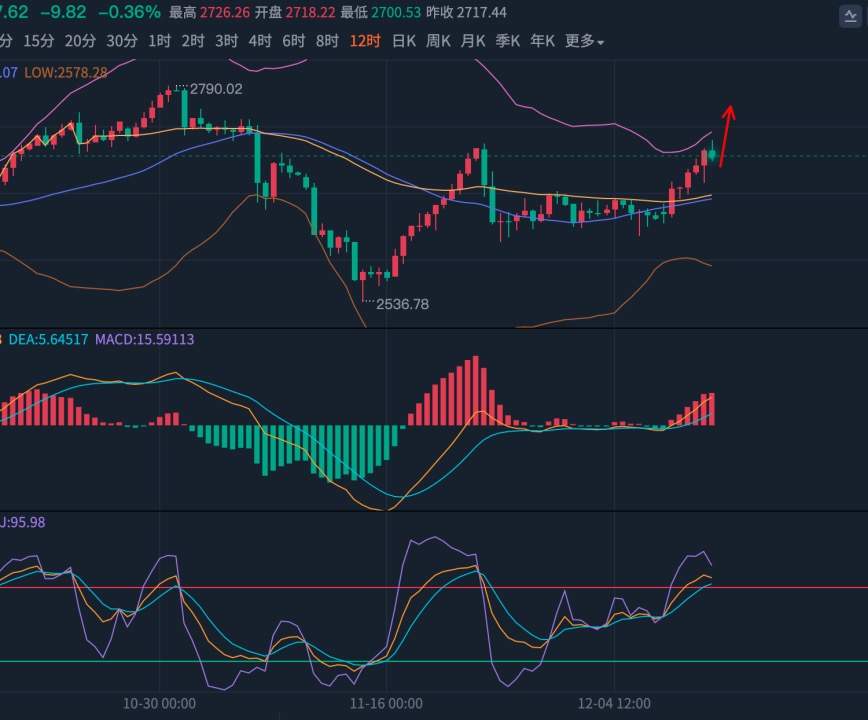868x720 pixels.
Task: Select the 6时 interval tab
Action: tap(294, 41)
